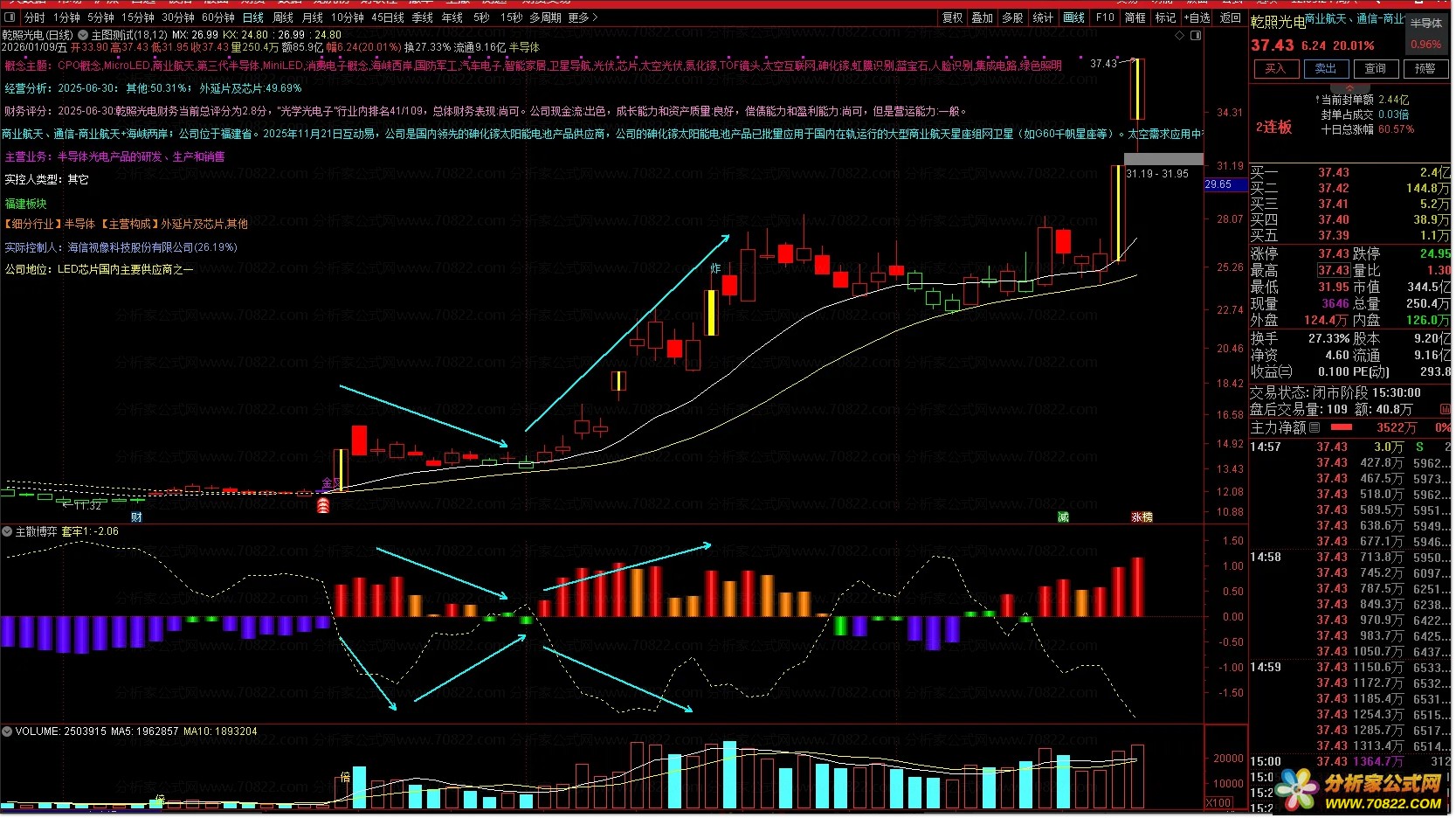Click the 主力净额 settings icon

[x=1315, y=427]
